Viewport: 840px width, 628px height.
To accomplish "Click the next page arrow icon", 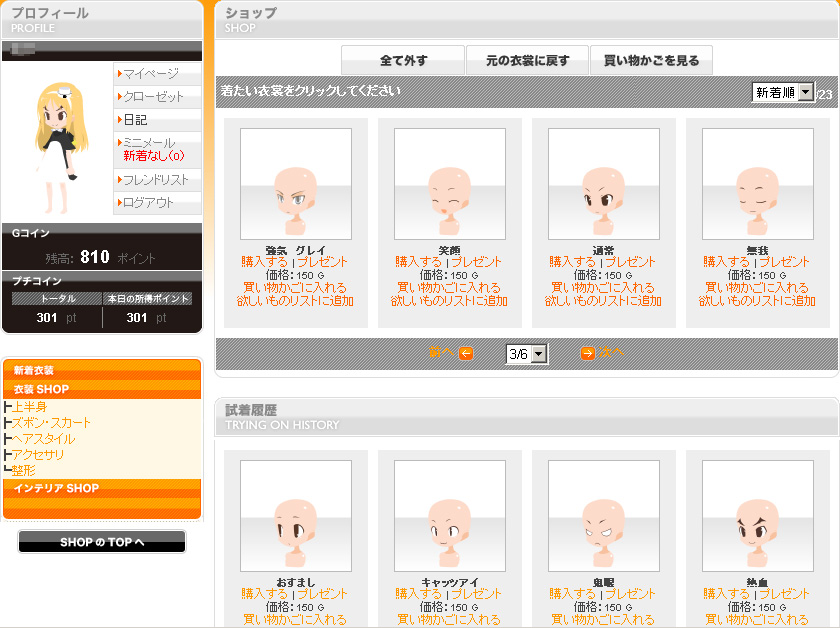I will point(588,353).
